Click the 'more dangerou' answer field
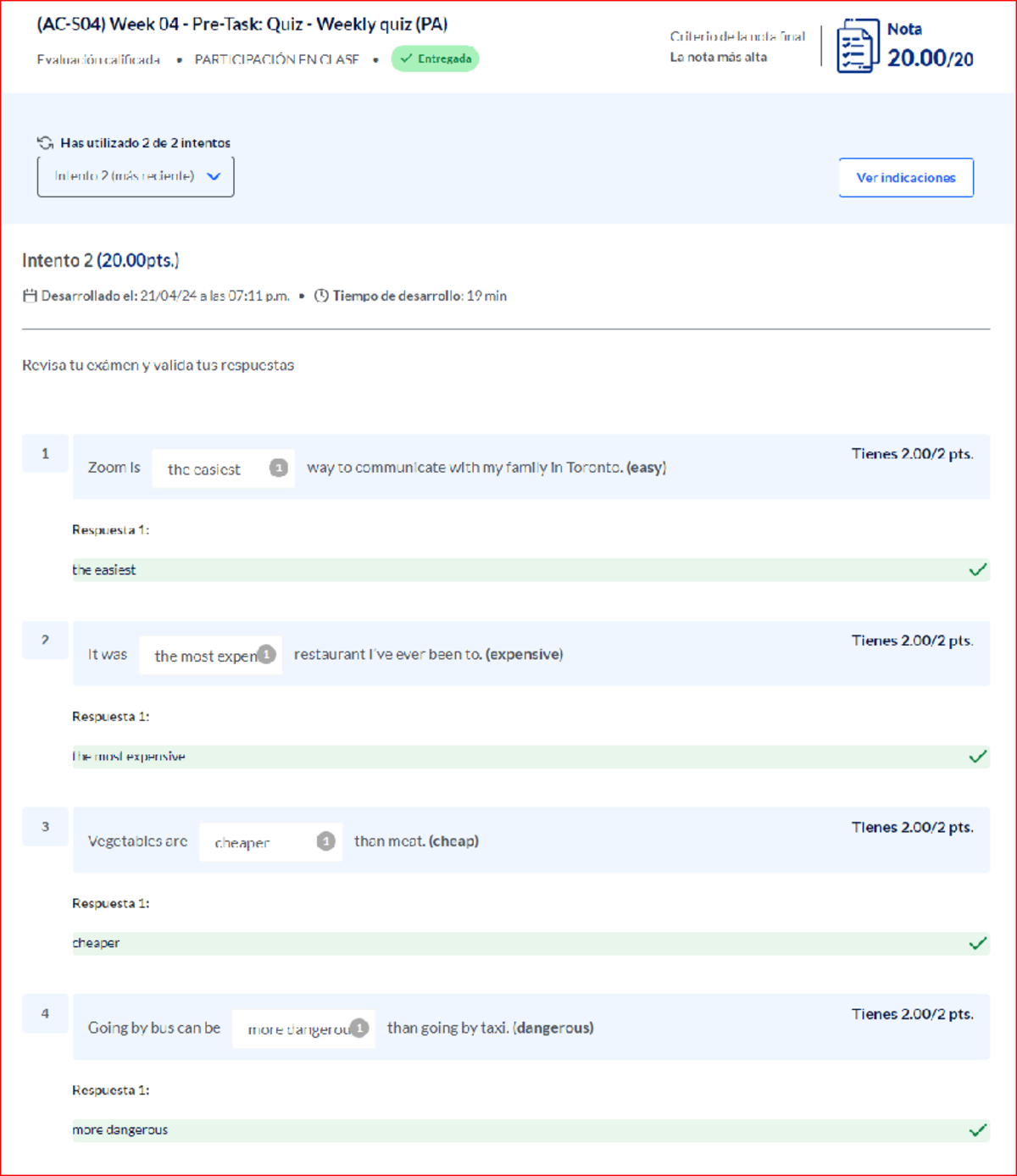Screen dimensions: 1017x1176 pos(303,1029)
